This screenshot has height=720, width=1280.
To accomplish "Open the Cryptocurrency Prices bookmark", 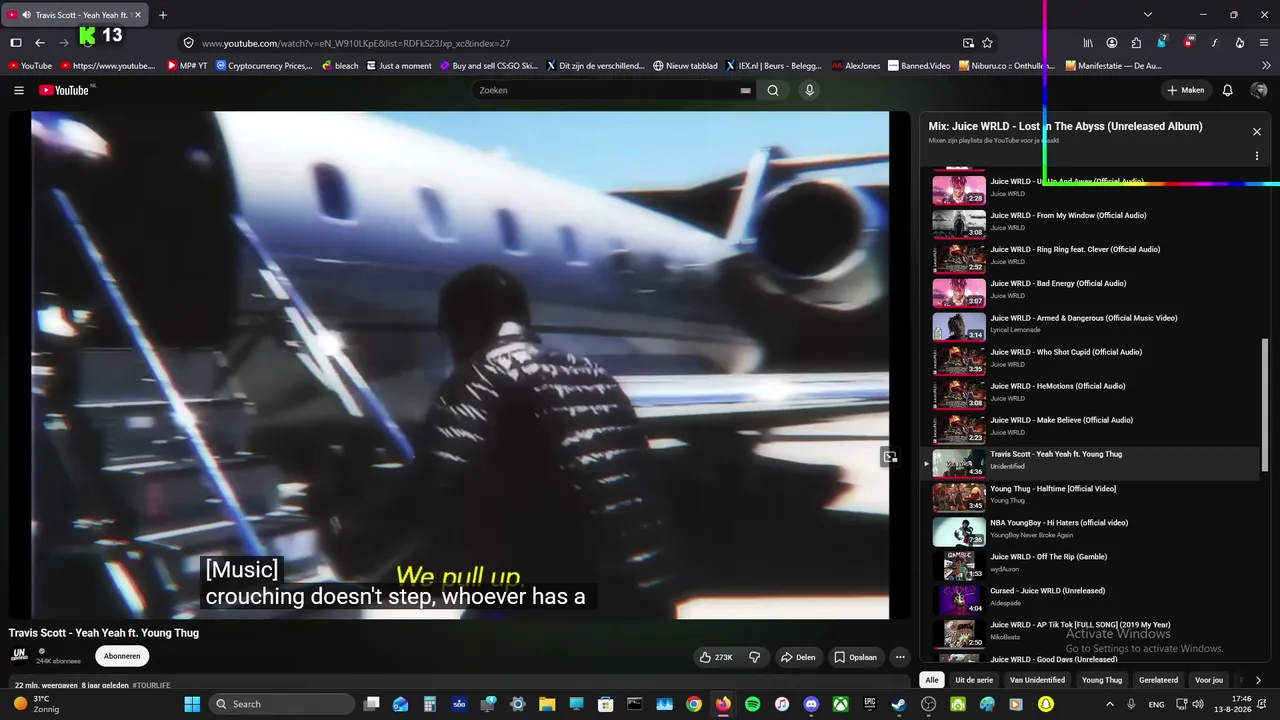I will pyautogui.click(x=264, y=66).
